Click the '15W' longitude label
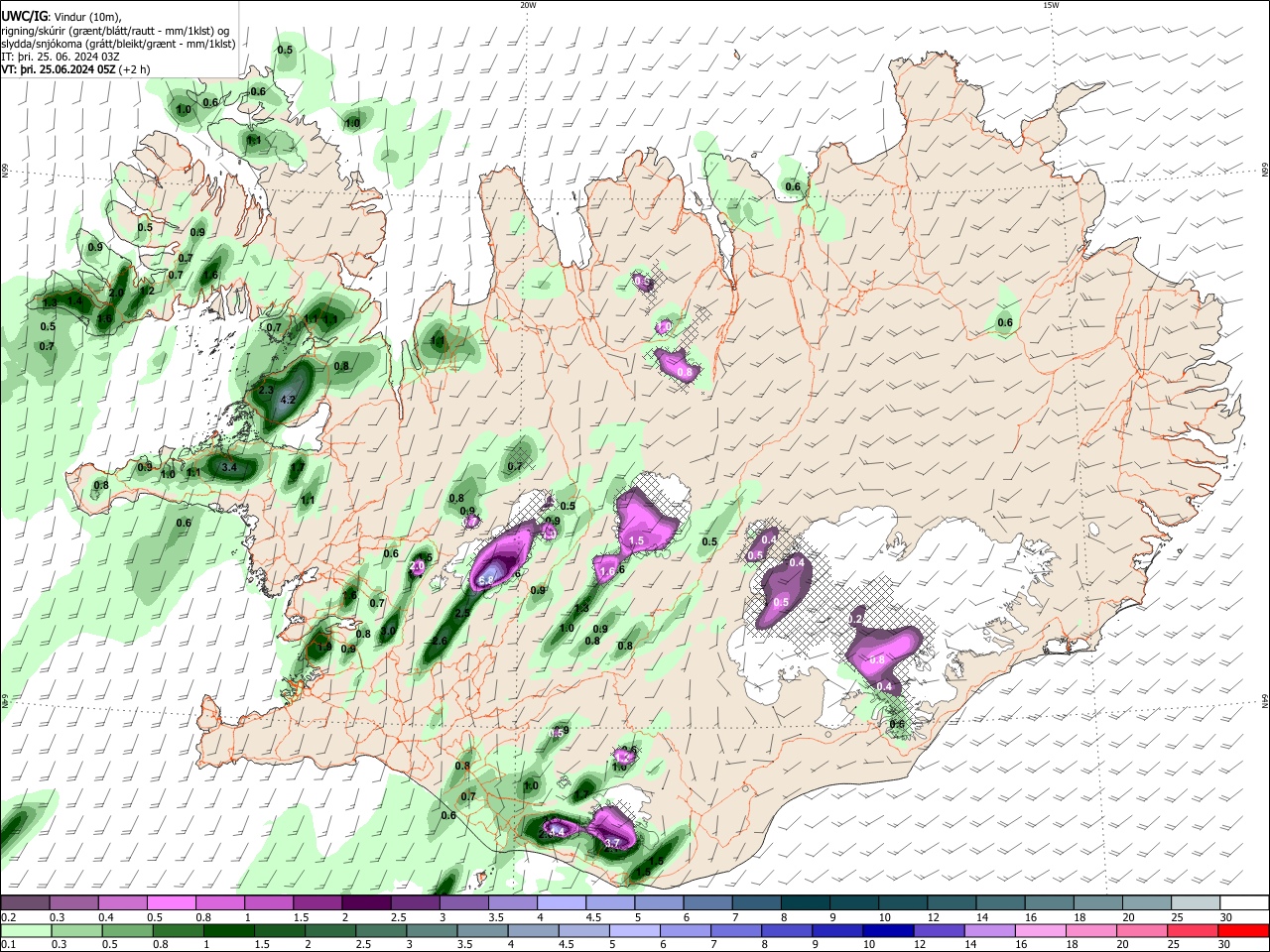1270x952 pixels. coord(1051,4)
